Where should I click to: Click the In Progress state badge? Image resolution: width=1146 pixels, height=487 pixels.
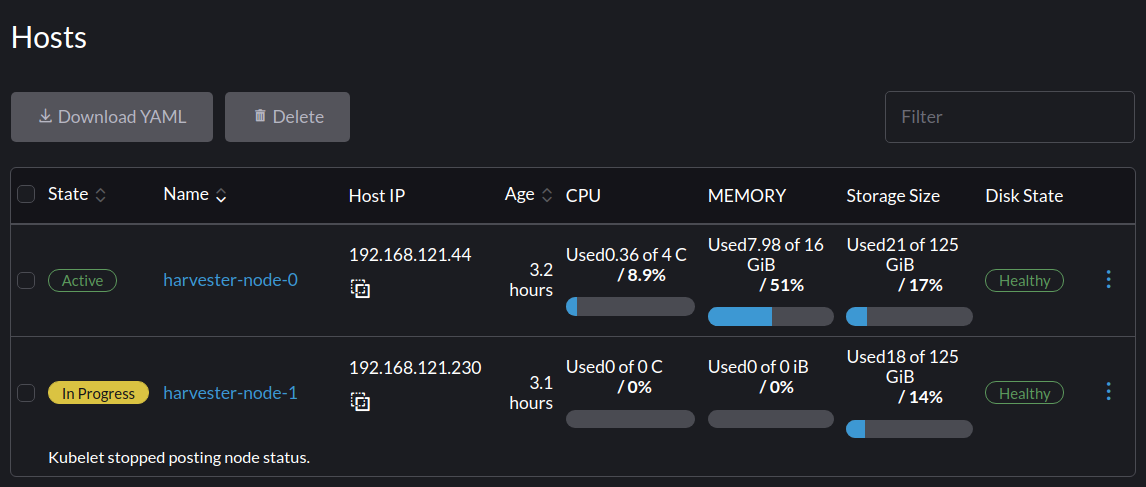pos(98,393)
